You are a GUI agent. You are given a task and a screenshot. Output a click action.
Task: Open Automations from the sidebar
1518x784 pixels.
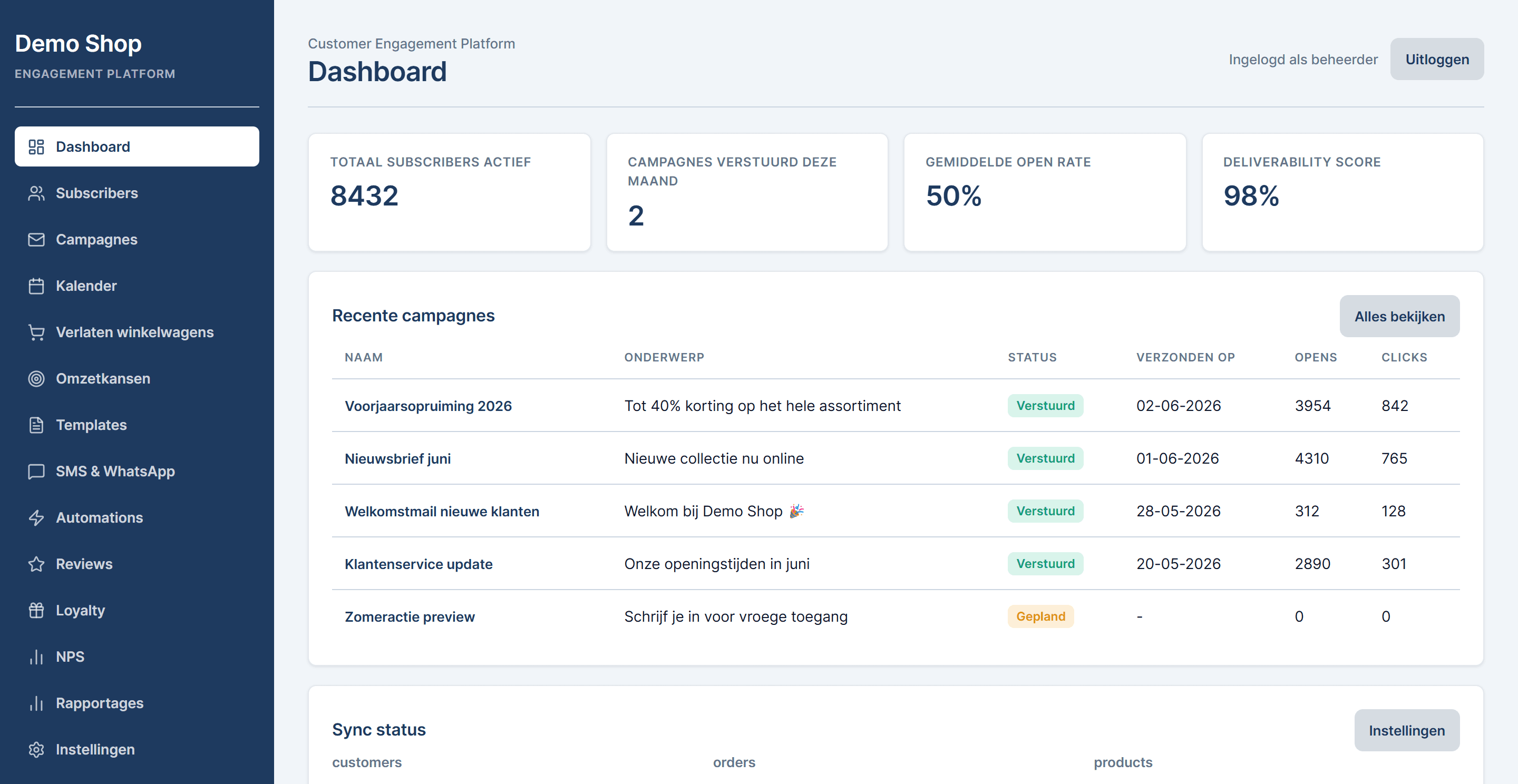137,518
